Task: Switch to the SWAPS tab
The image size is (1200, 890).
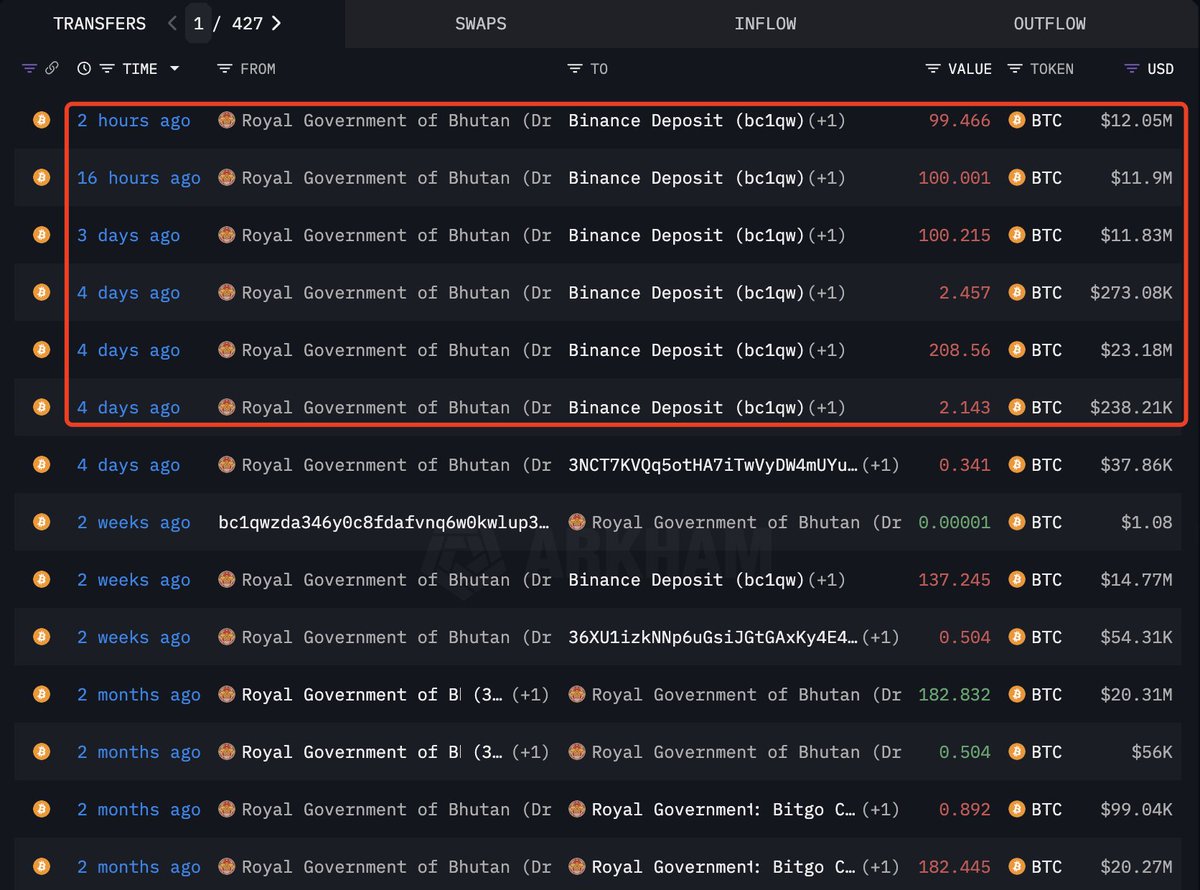Action: (481, 24)
